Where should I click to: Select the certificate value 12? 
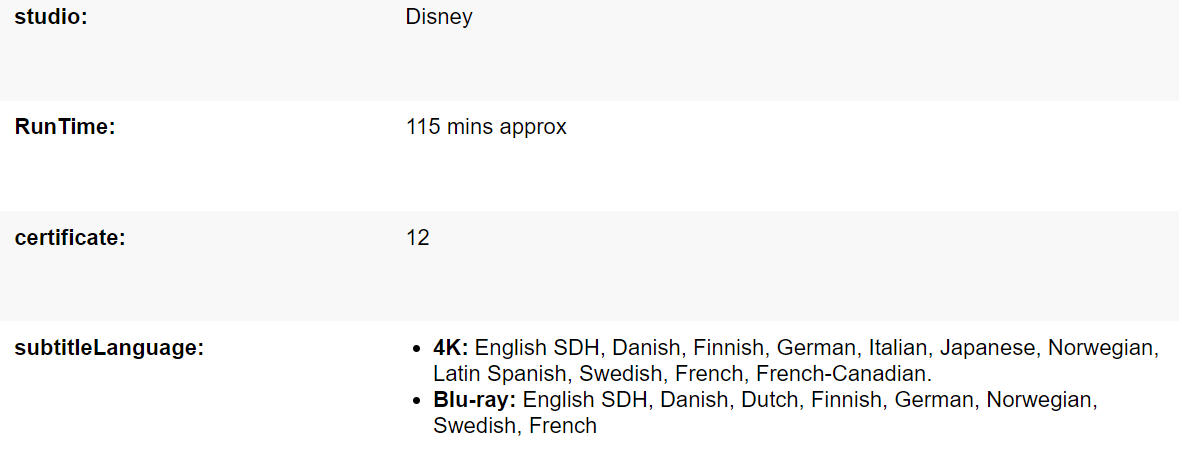tap(418, 238)
